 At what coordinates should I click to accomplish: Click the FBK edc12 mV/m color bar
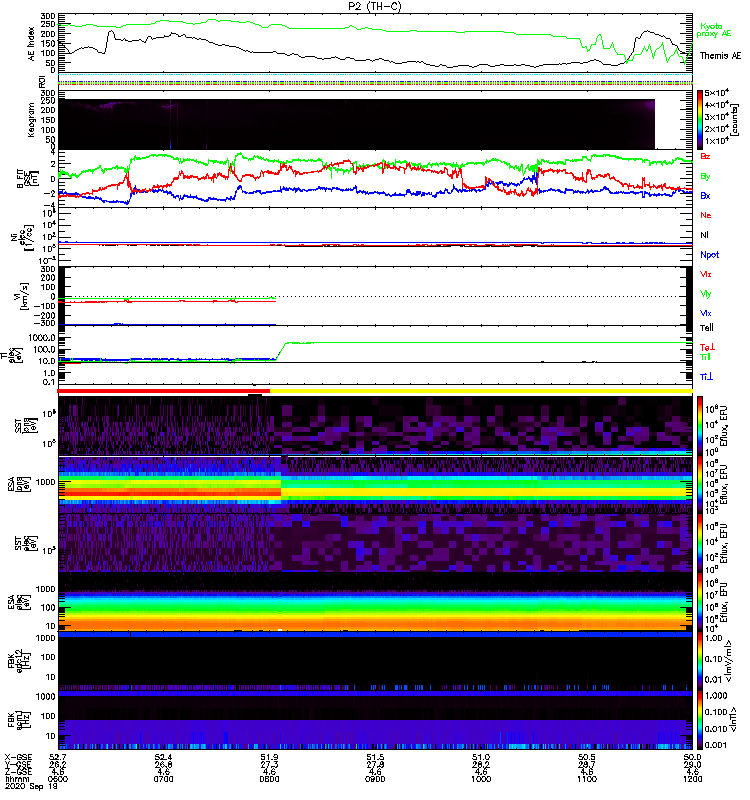coord(699,661)
